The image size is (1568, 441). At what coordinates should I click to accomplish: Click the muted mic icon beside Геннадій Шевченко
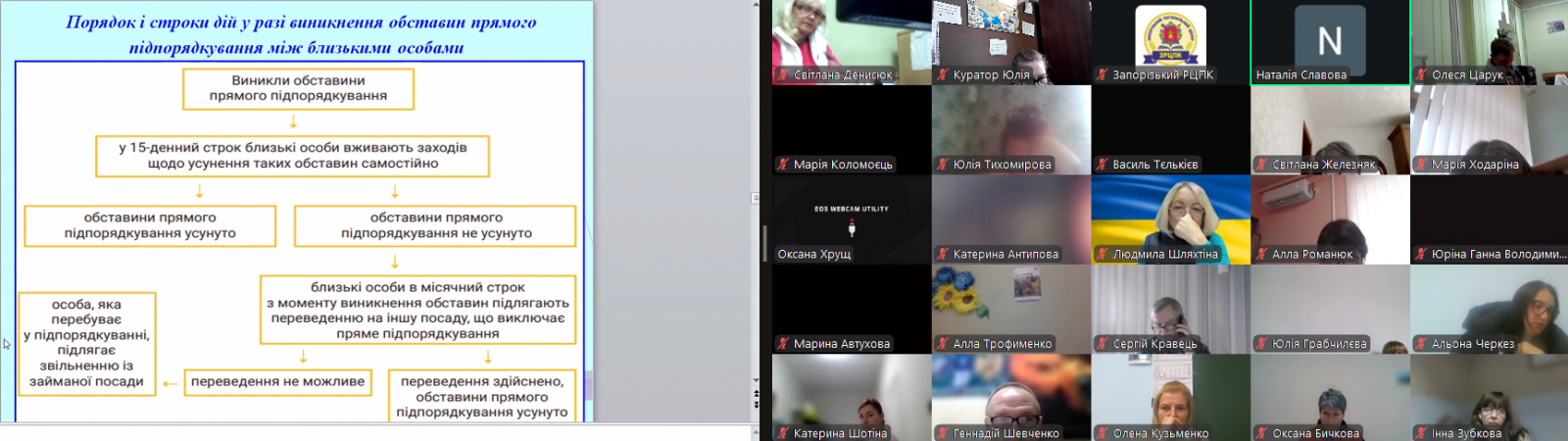[943, 433]
